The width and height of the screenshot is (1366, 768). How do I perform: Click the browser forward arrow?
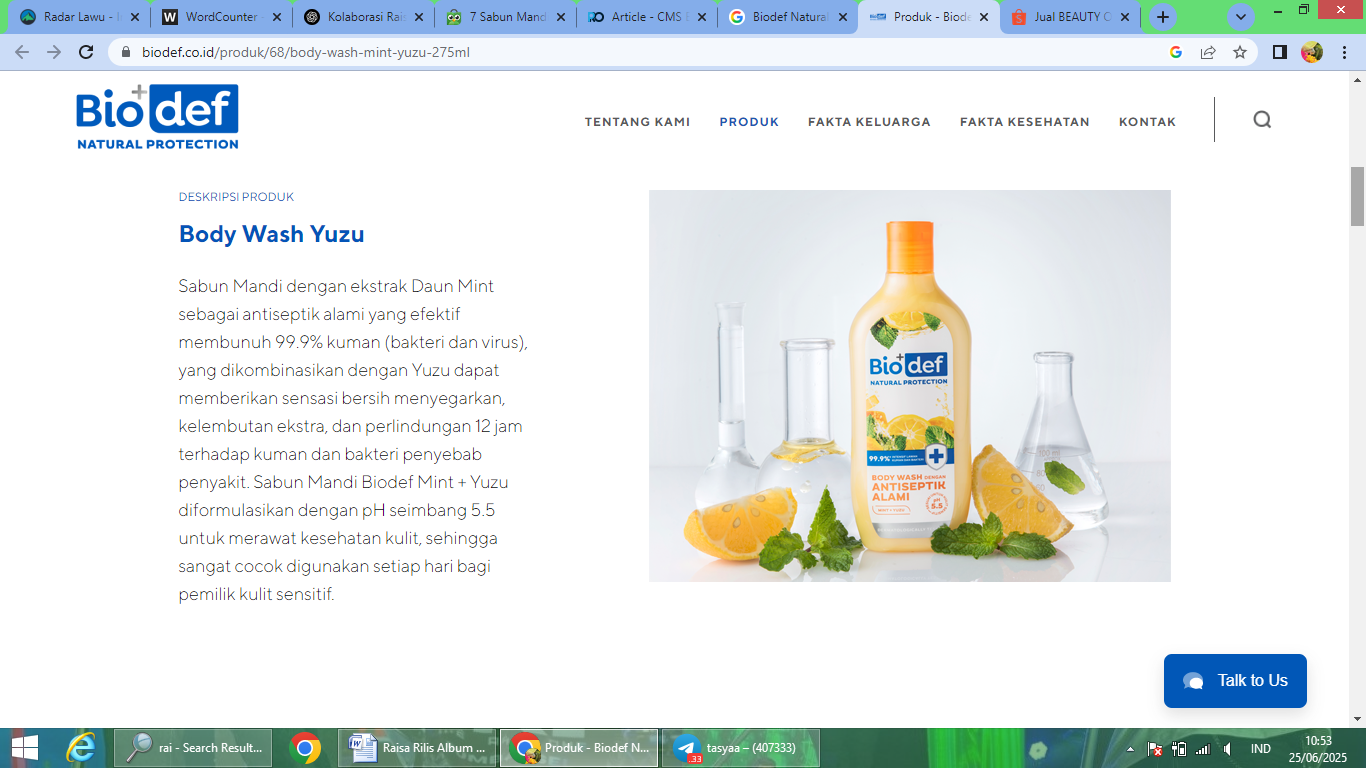[54, 52]
